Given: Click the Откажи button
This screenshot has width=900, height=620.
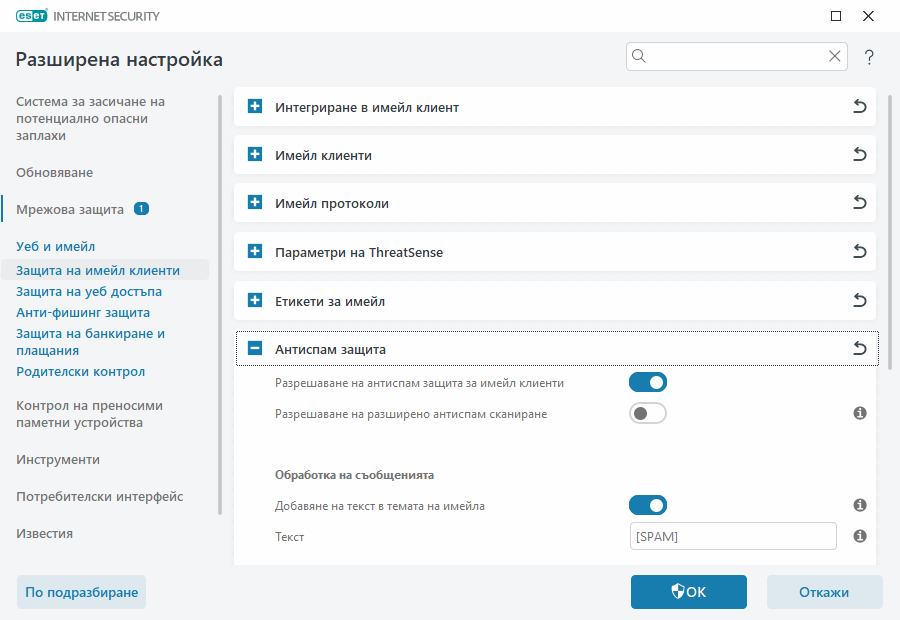Looking at the screenshot, I should coord(824,592).
